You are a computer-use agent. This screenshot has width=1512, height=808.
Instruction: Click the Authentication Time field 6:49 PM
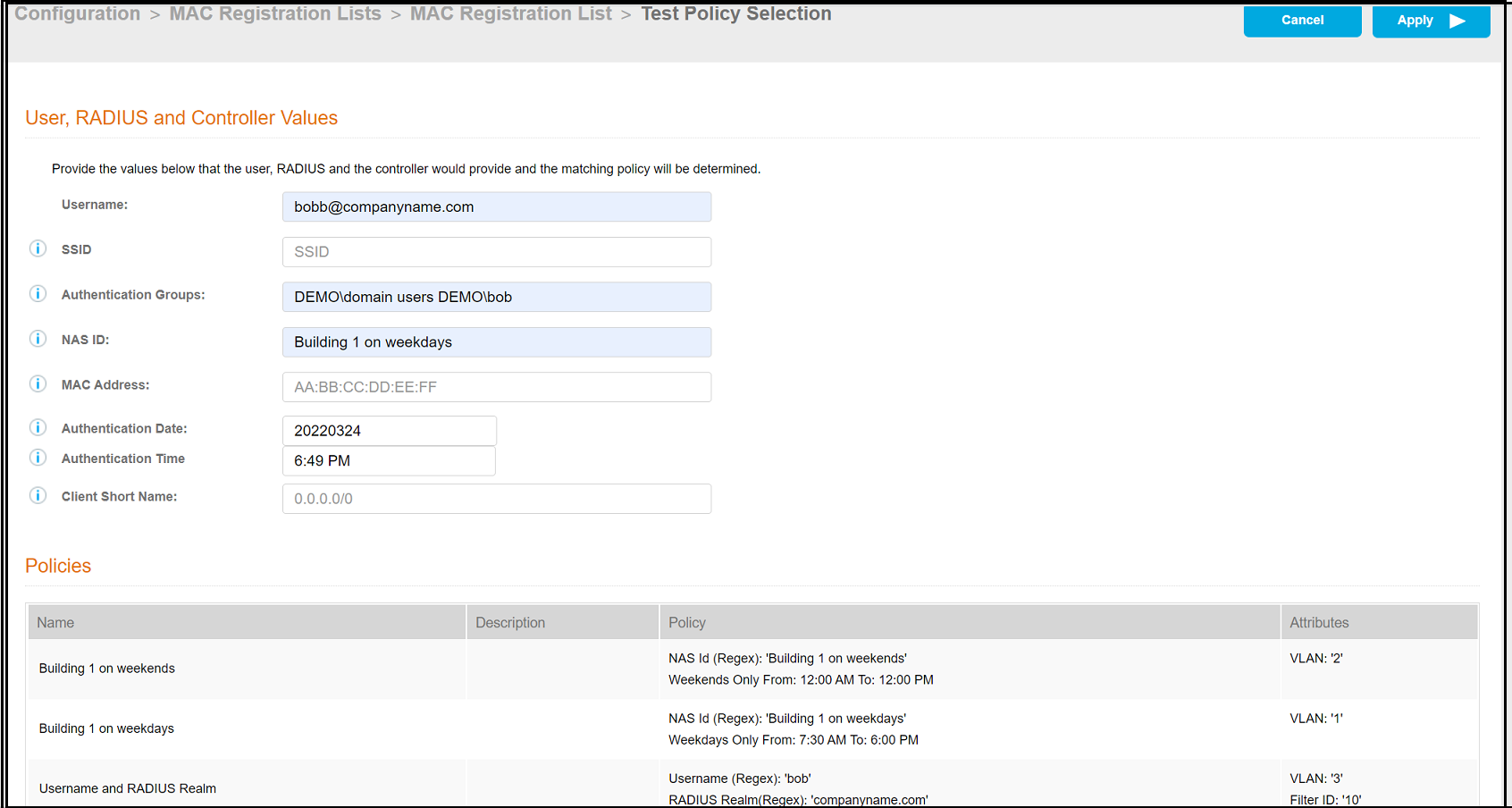point(390,461)
